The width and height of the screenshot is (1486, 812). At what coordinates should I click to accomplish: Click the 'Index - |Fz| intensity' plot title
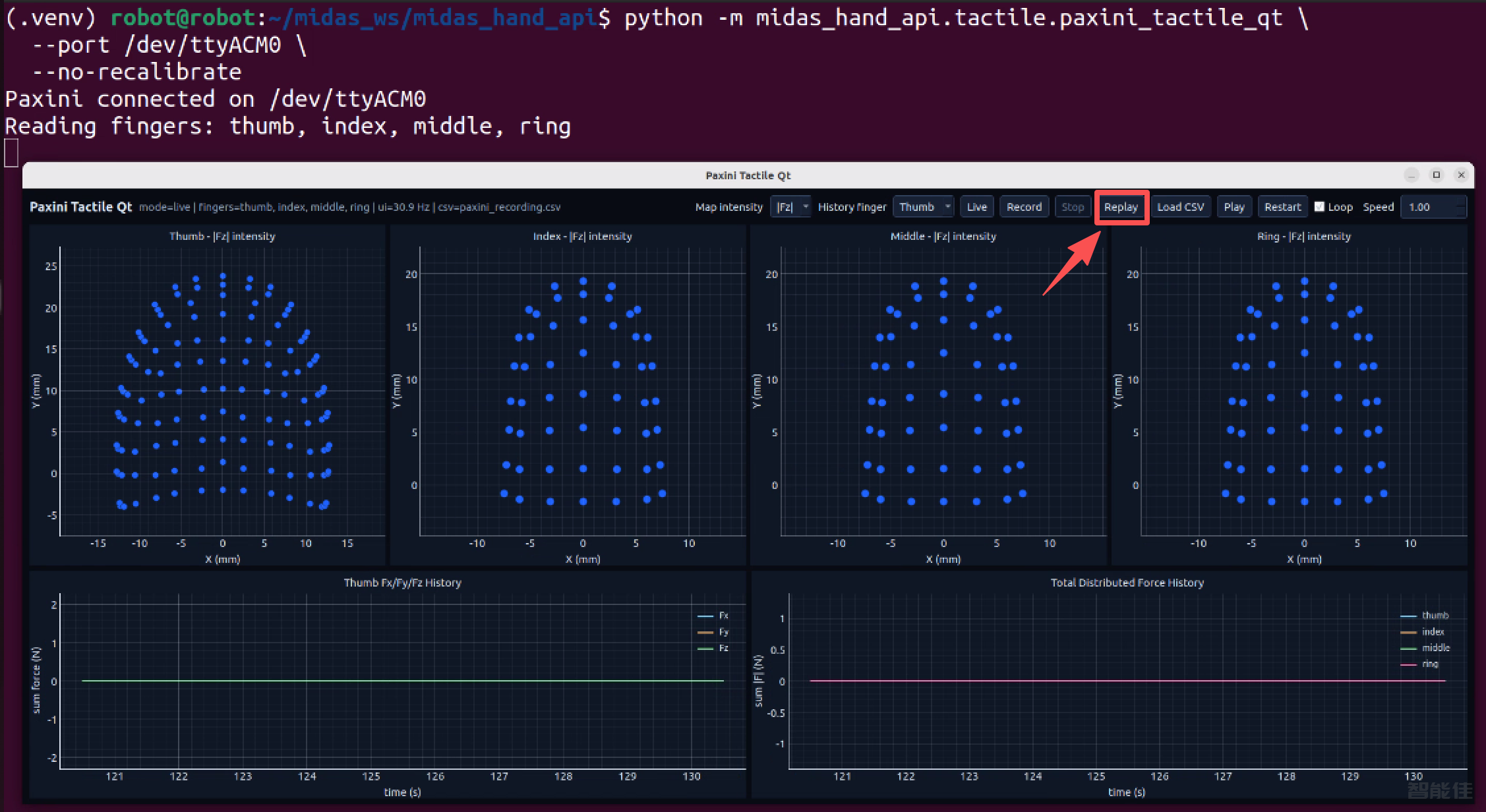(582, 236)
